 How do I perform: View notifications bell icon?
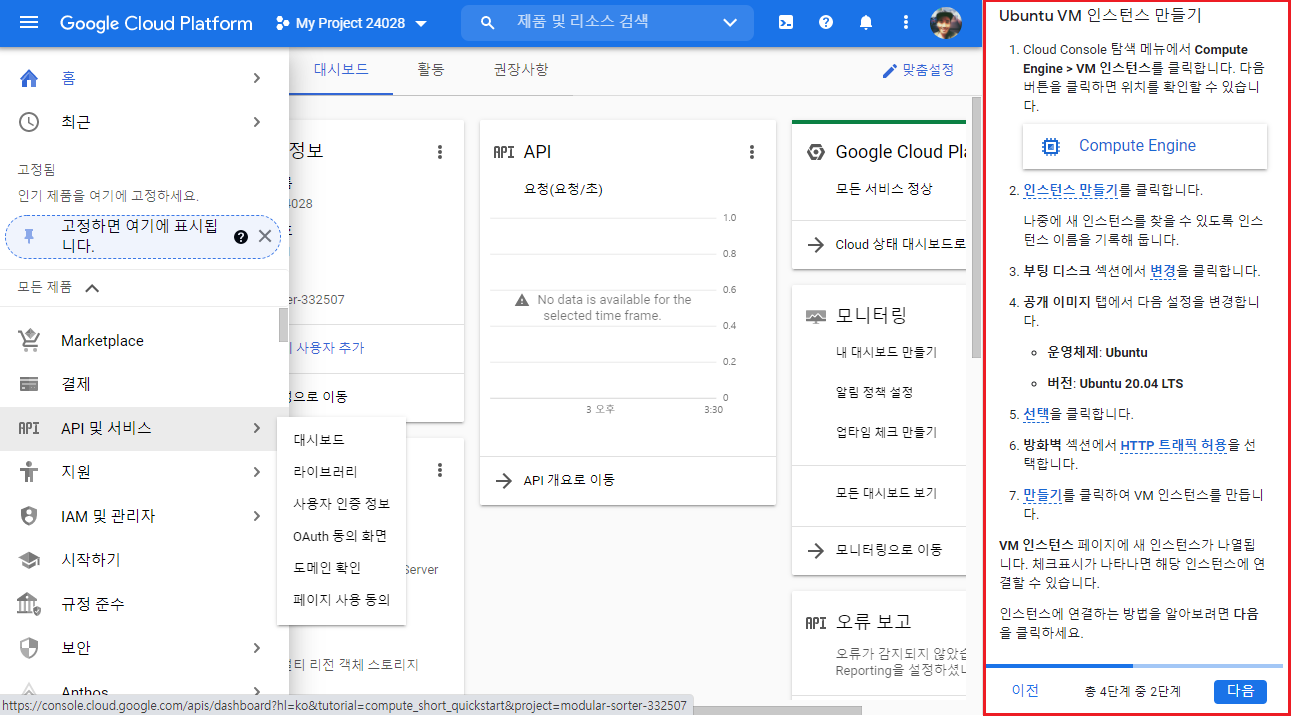(x=866, y=22)
